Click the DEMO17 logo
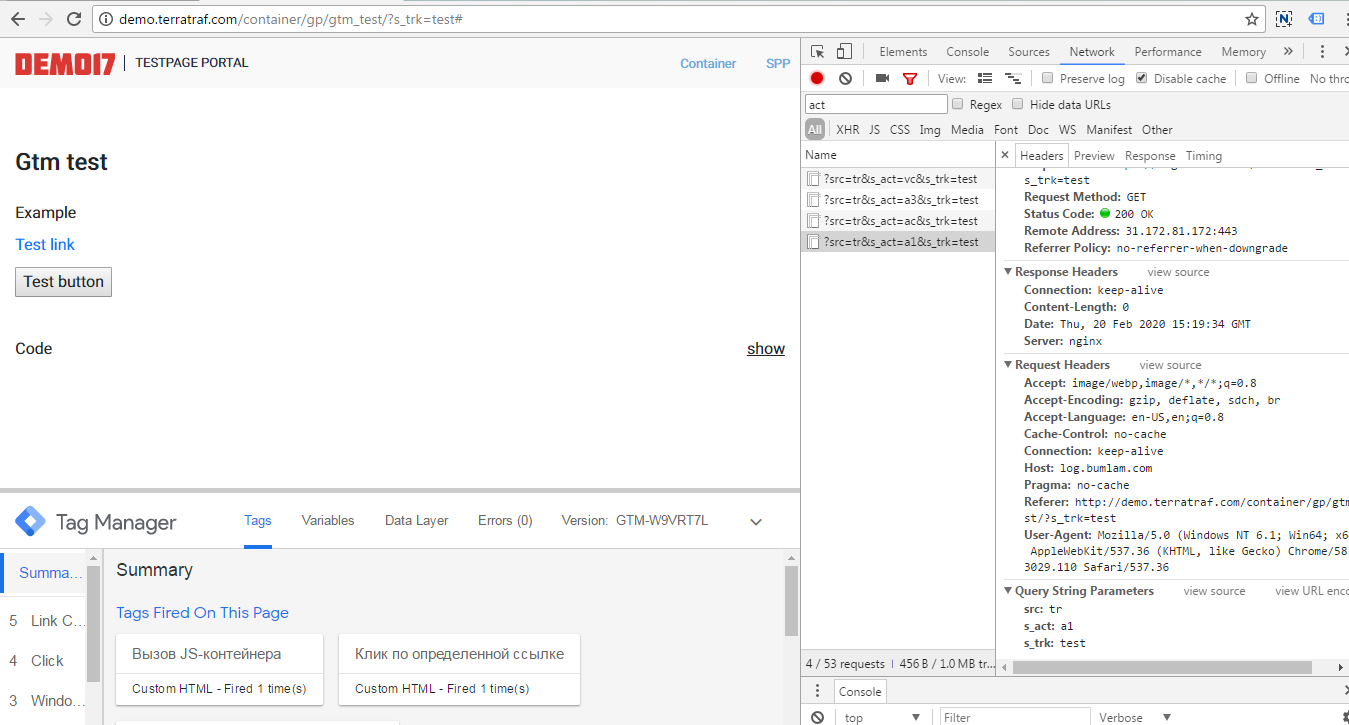Screen dimensions: 1349x725 [x=65, y=63]
